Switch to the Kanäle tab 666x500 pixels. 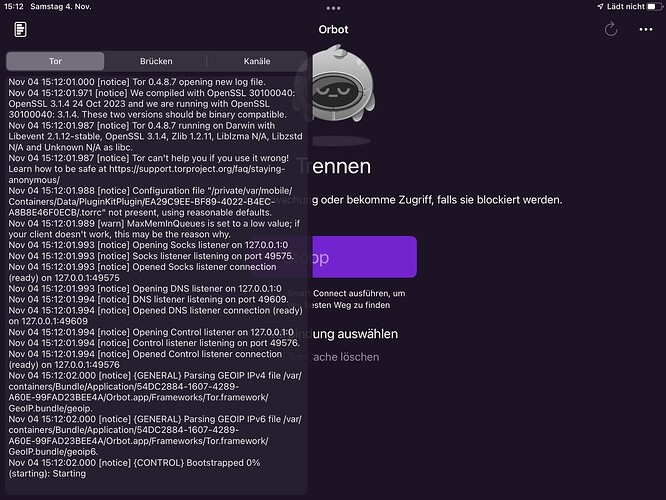(x=257, y=61)
